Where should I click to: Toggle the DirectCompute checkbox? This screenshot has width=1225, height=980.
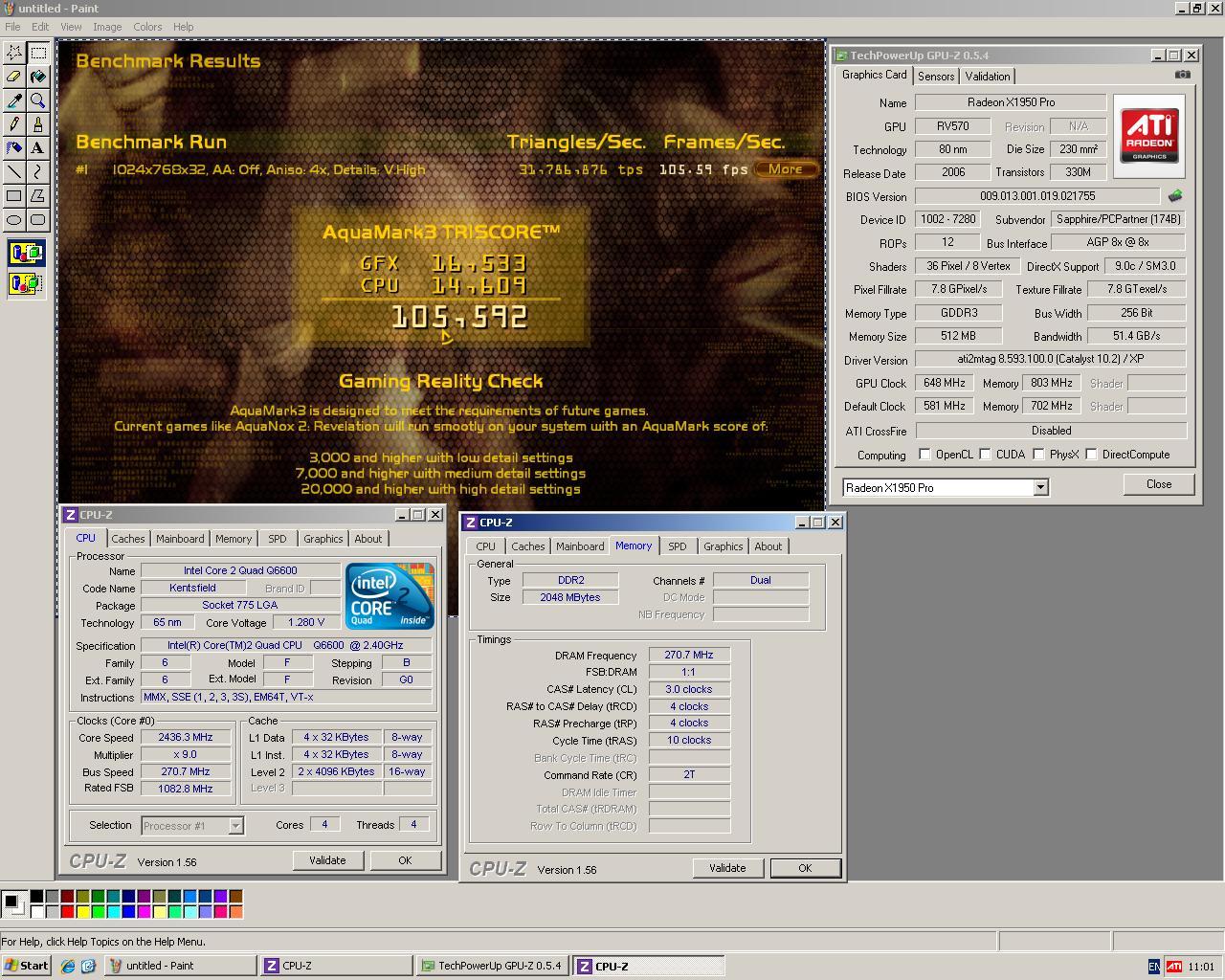1091,455
